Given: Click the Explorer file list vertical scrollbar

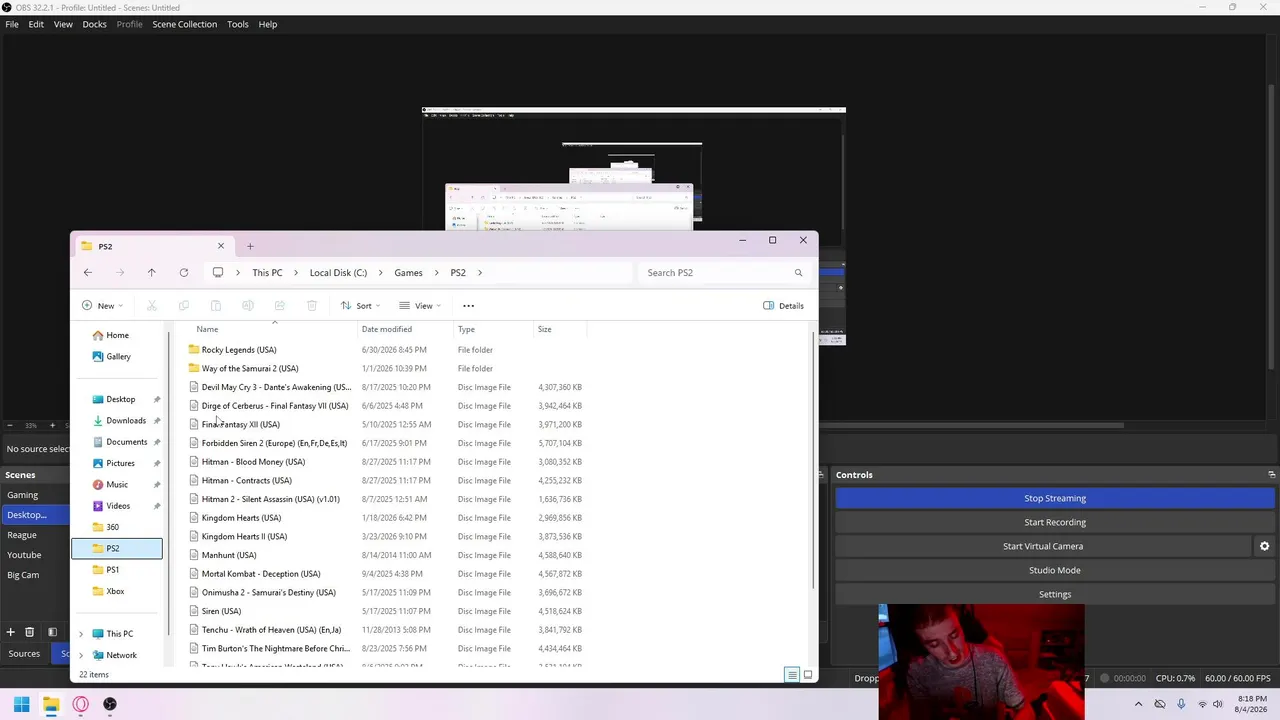Looking at the screenshot, I should 813,460.
